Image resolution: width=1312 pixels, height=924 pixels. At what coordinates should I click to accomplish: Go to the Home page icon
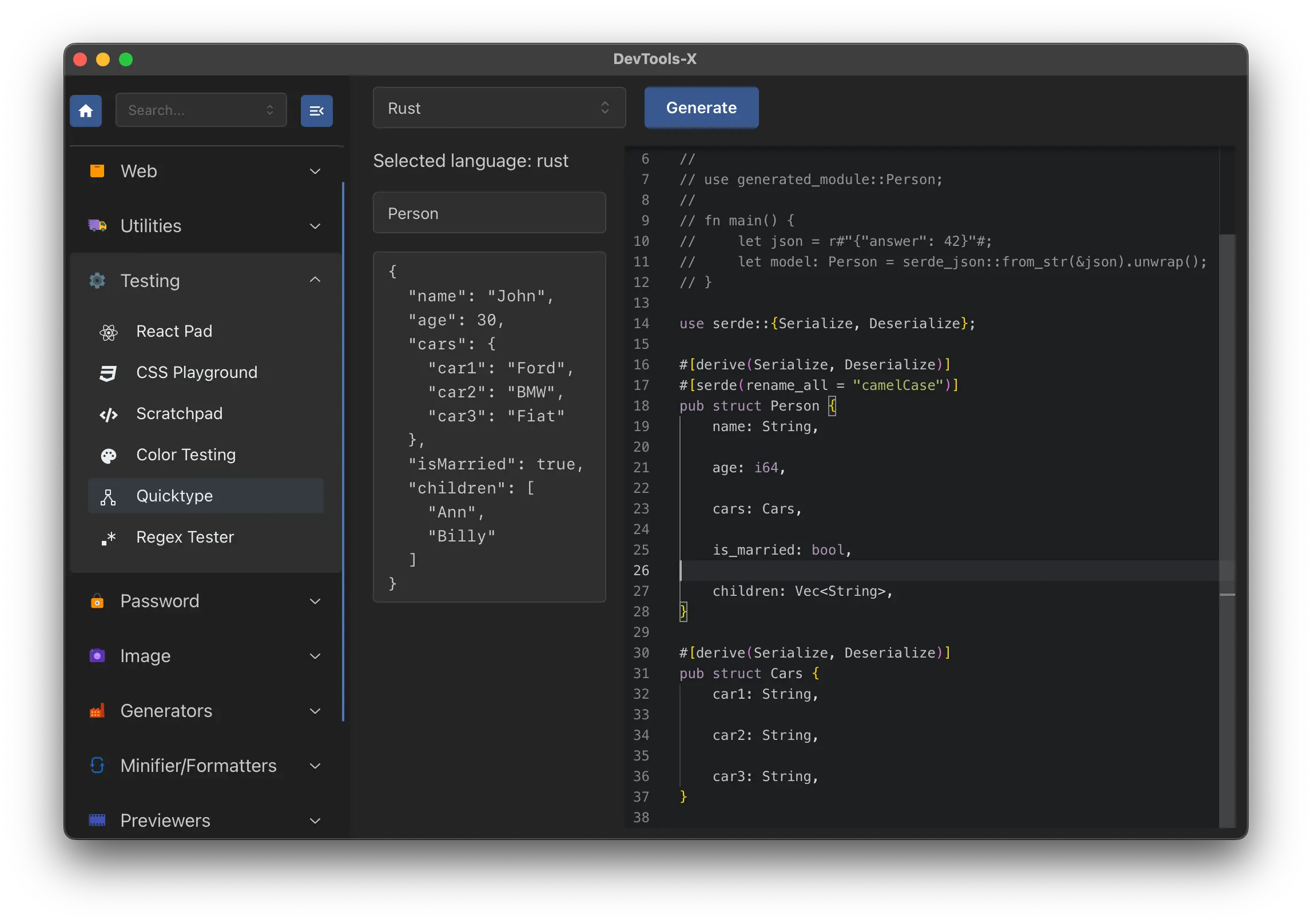(x=86, y=110)
